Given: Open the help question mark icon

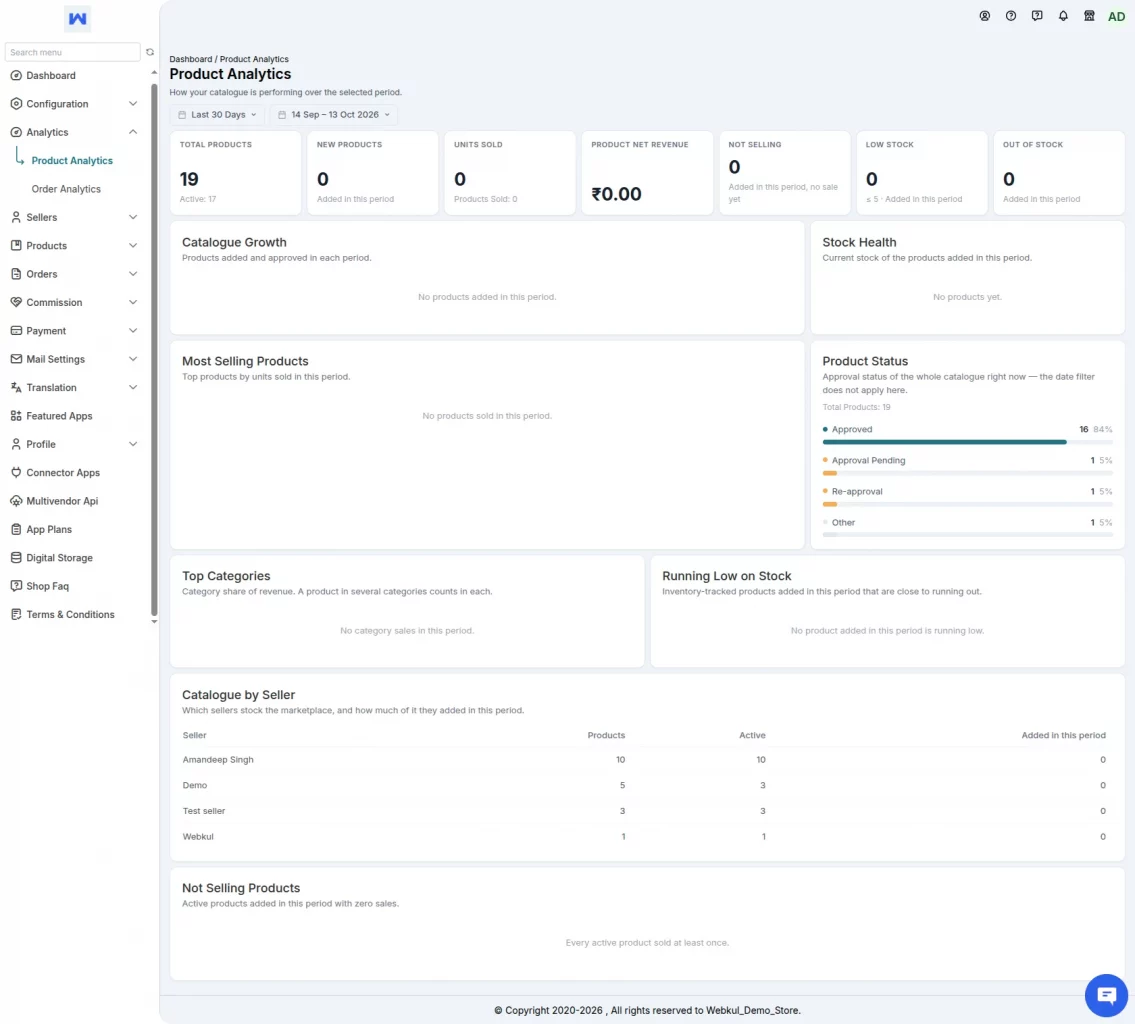Looking at the screenshot, I should (1010, 16).
